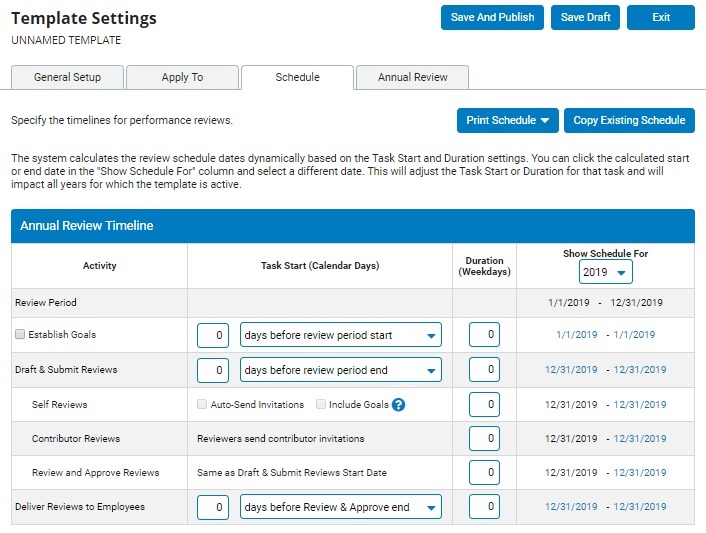Expand 'days before review period end' dropdown
Viewport: 706px width, 533px height.
pos(341,370)
